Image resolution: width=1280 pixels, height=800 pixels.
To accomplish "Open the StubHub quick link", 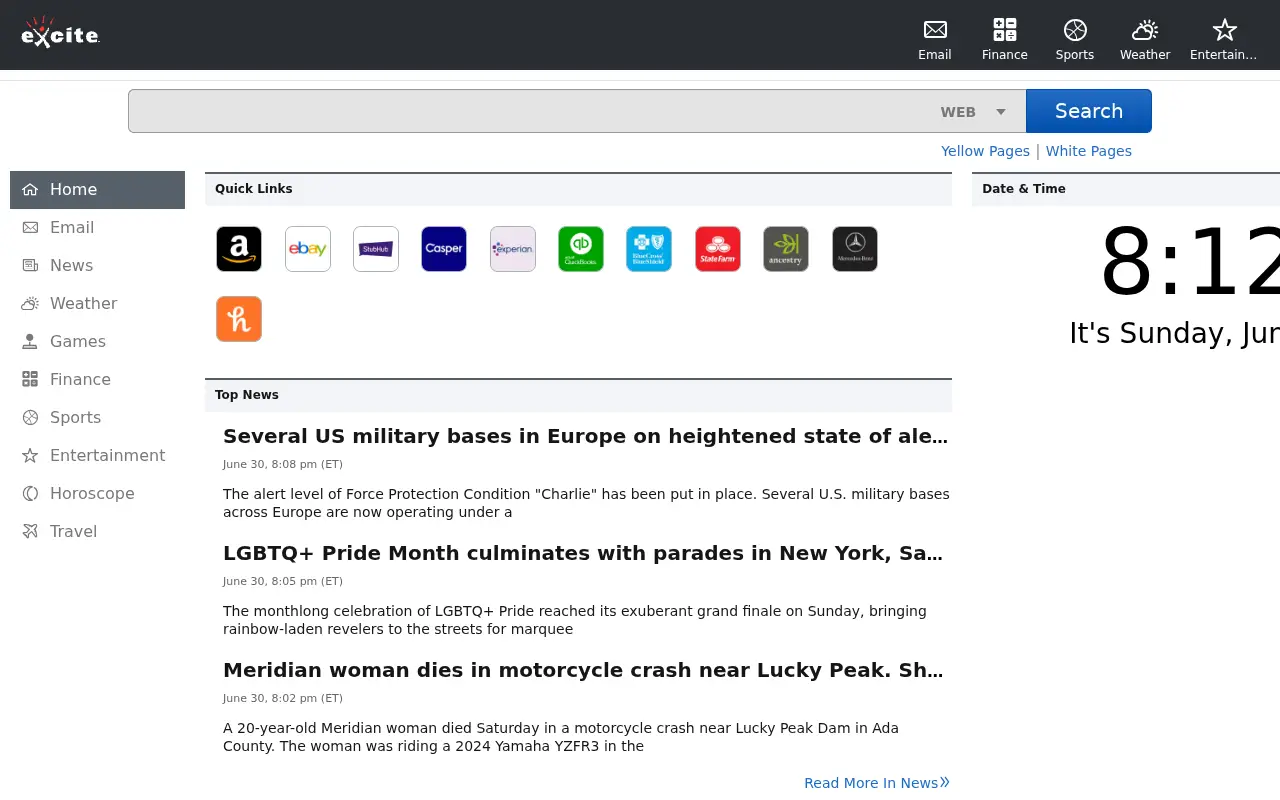I will point(376,249).
